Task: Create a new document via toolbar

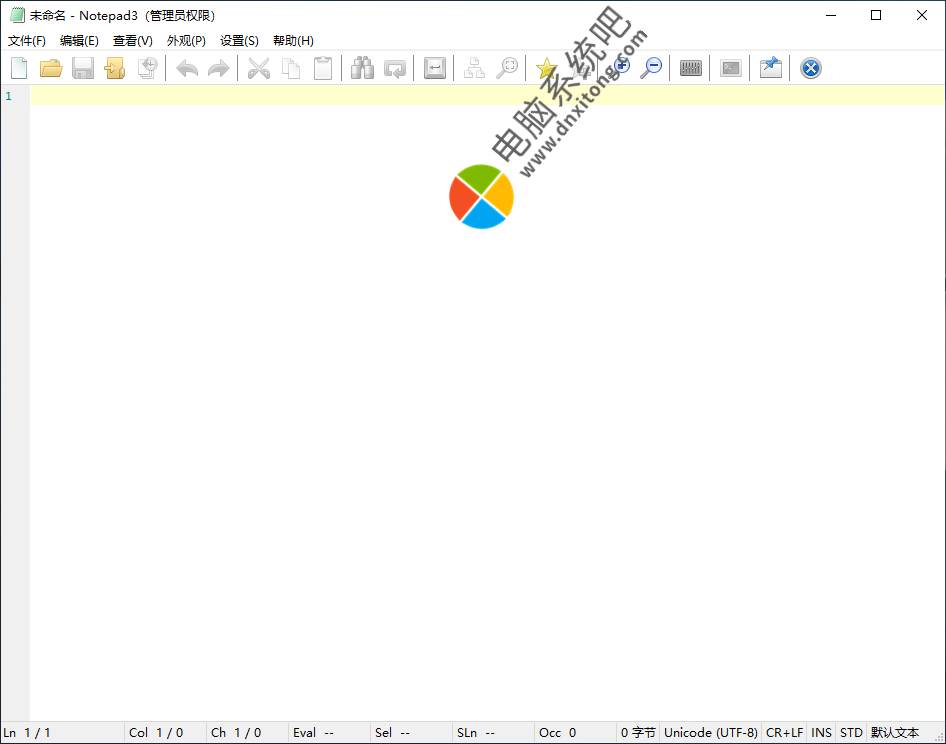Action: pyautogui.click(x=19, y=68)
